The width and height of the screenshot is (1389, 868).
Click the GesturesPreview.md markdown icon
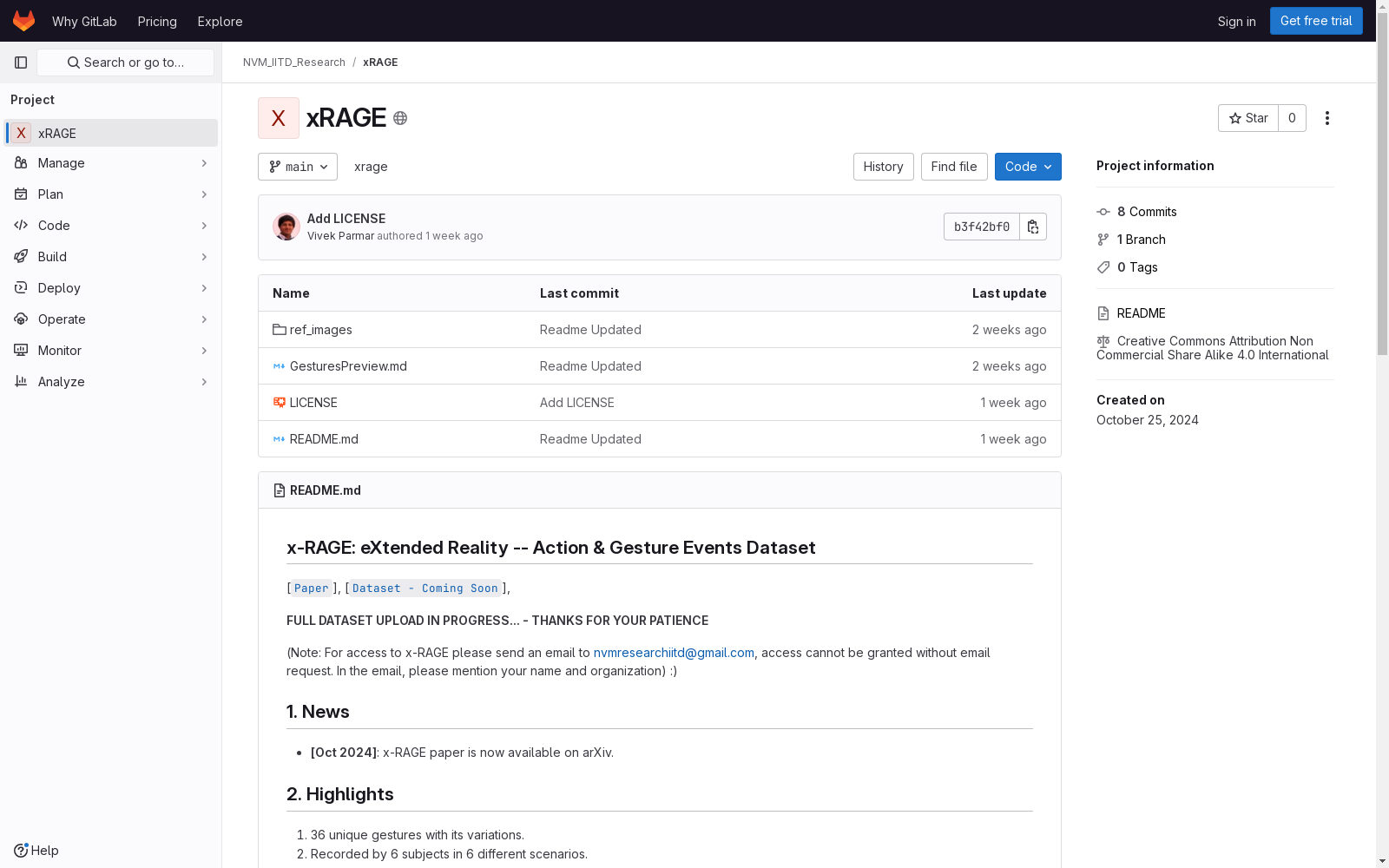pos(280,366)
